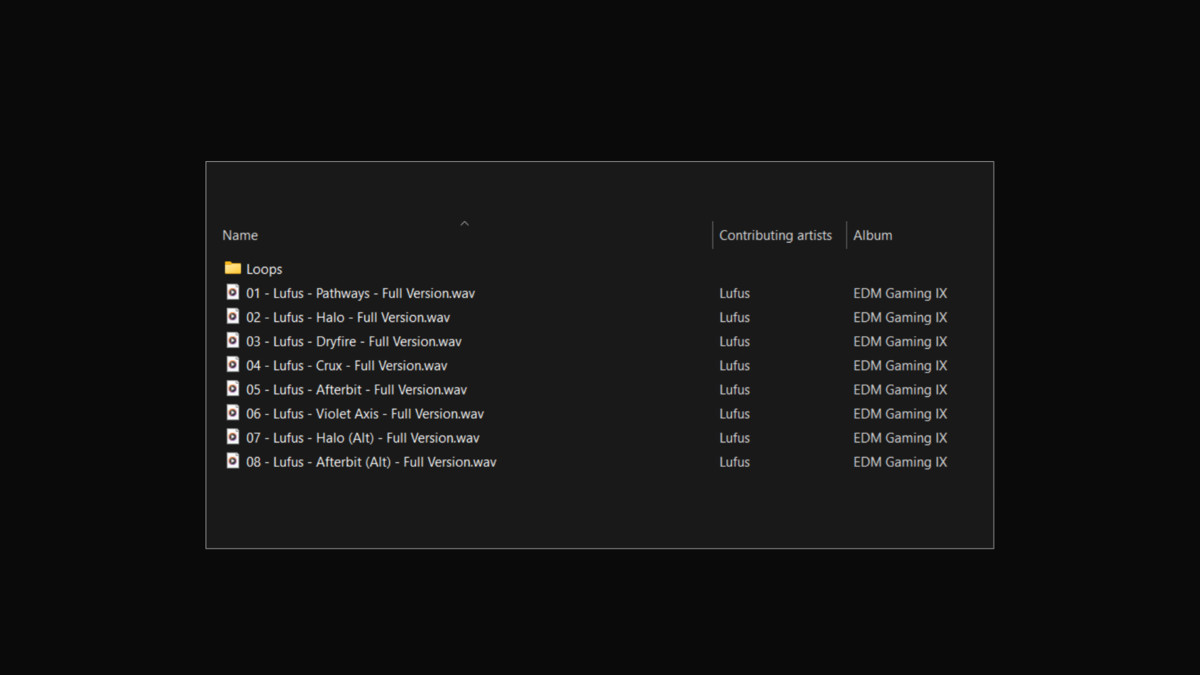Click the file icon beside 06 Violet Axis
1200x675 pixels.
pos(233,413)
